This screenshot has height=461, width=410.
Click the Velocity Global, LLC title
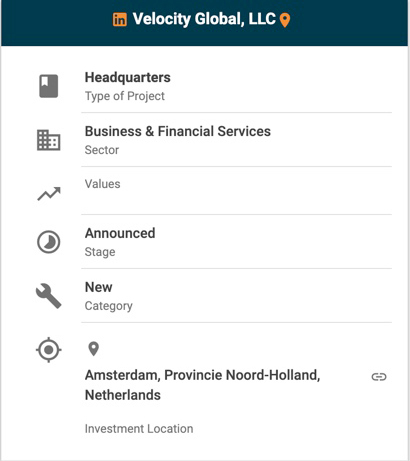tap(204, 19)
